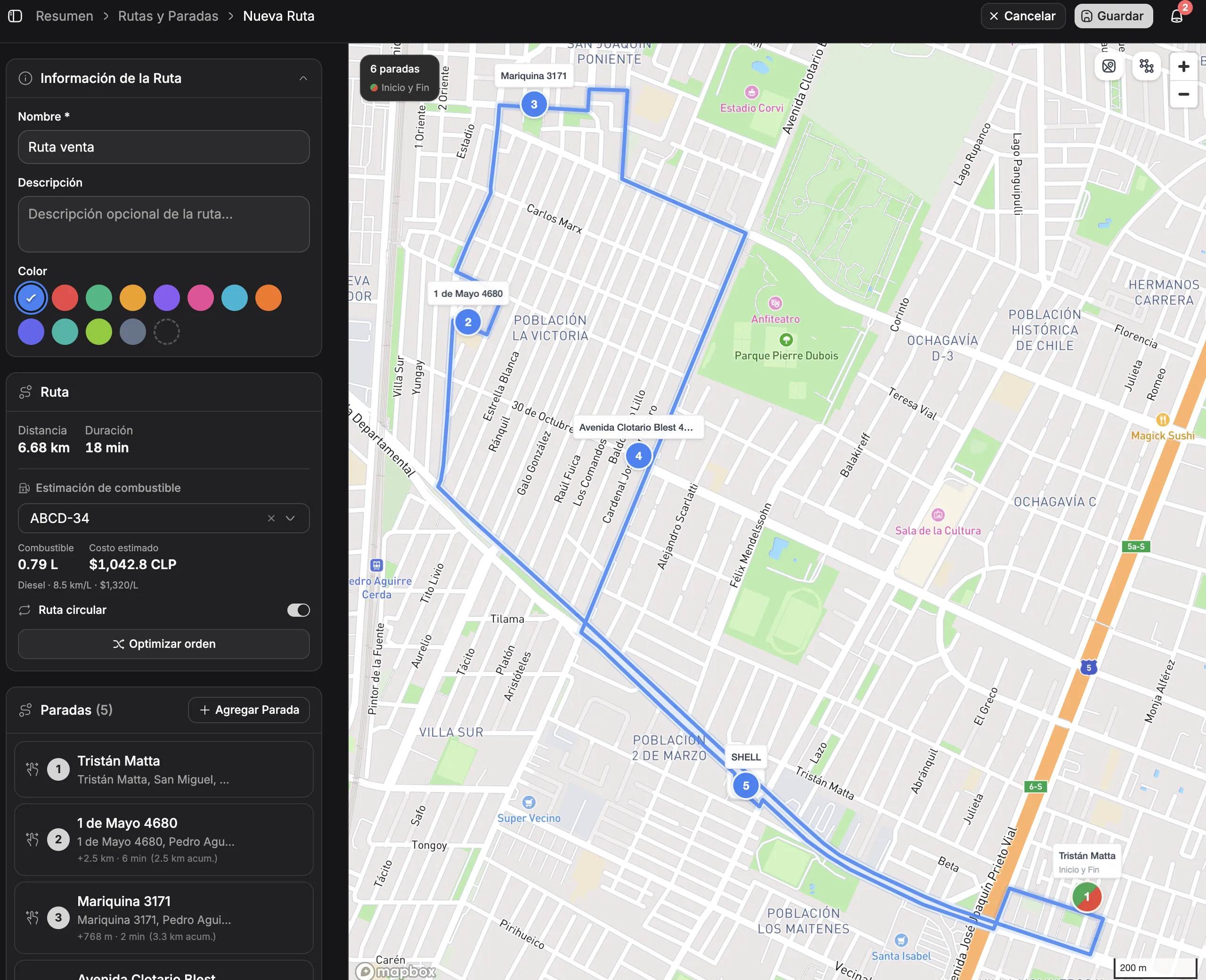The height and width of the screenshot is (980, 1206).
Task: Zoom out on the map
Action: pos(1183,94)
